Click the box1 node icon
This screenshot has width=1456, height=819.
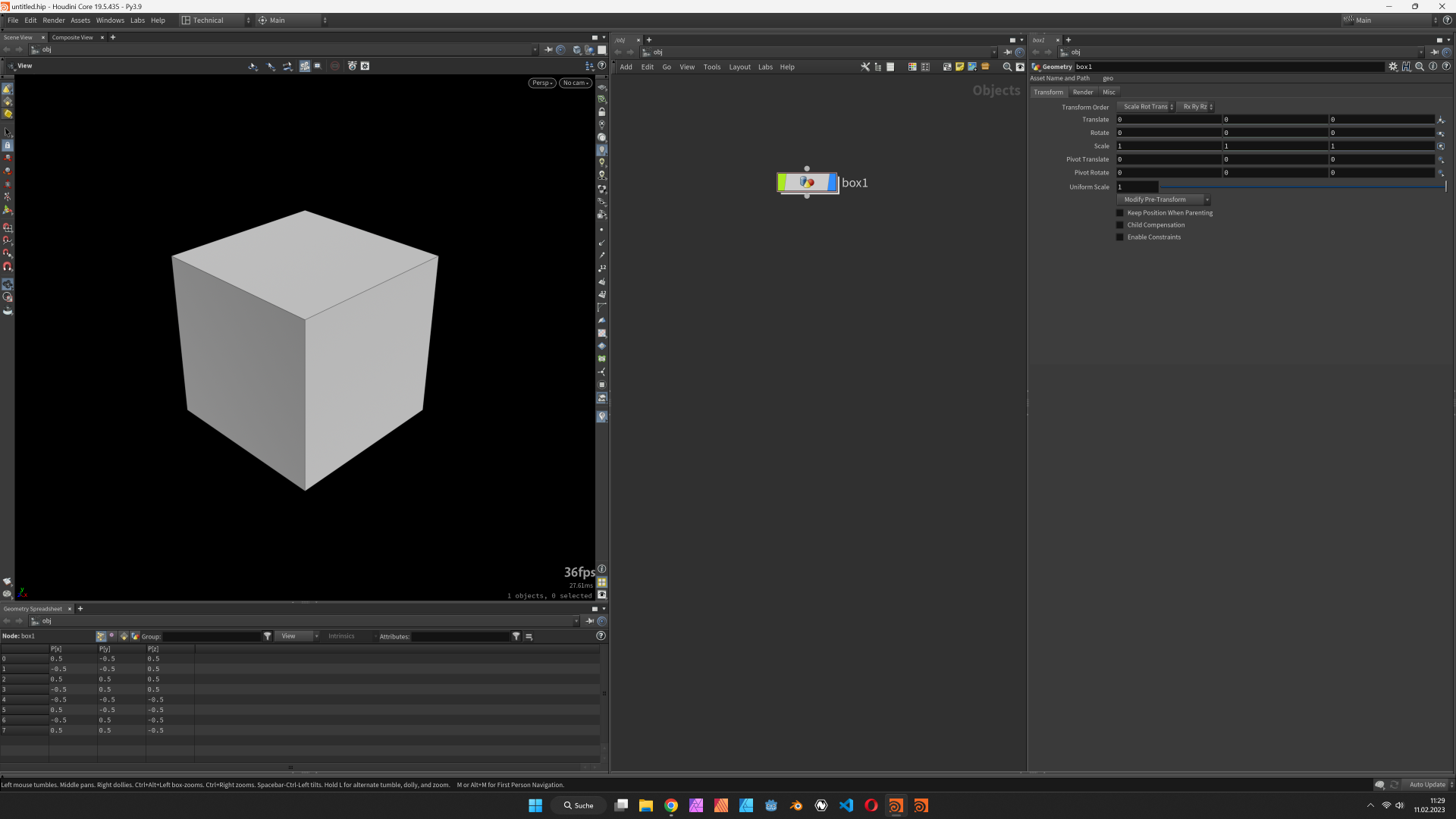click(x=807, y=183)
